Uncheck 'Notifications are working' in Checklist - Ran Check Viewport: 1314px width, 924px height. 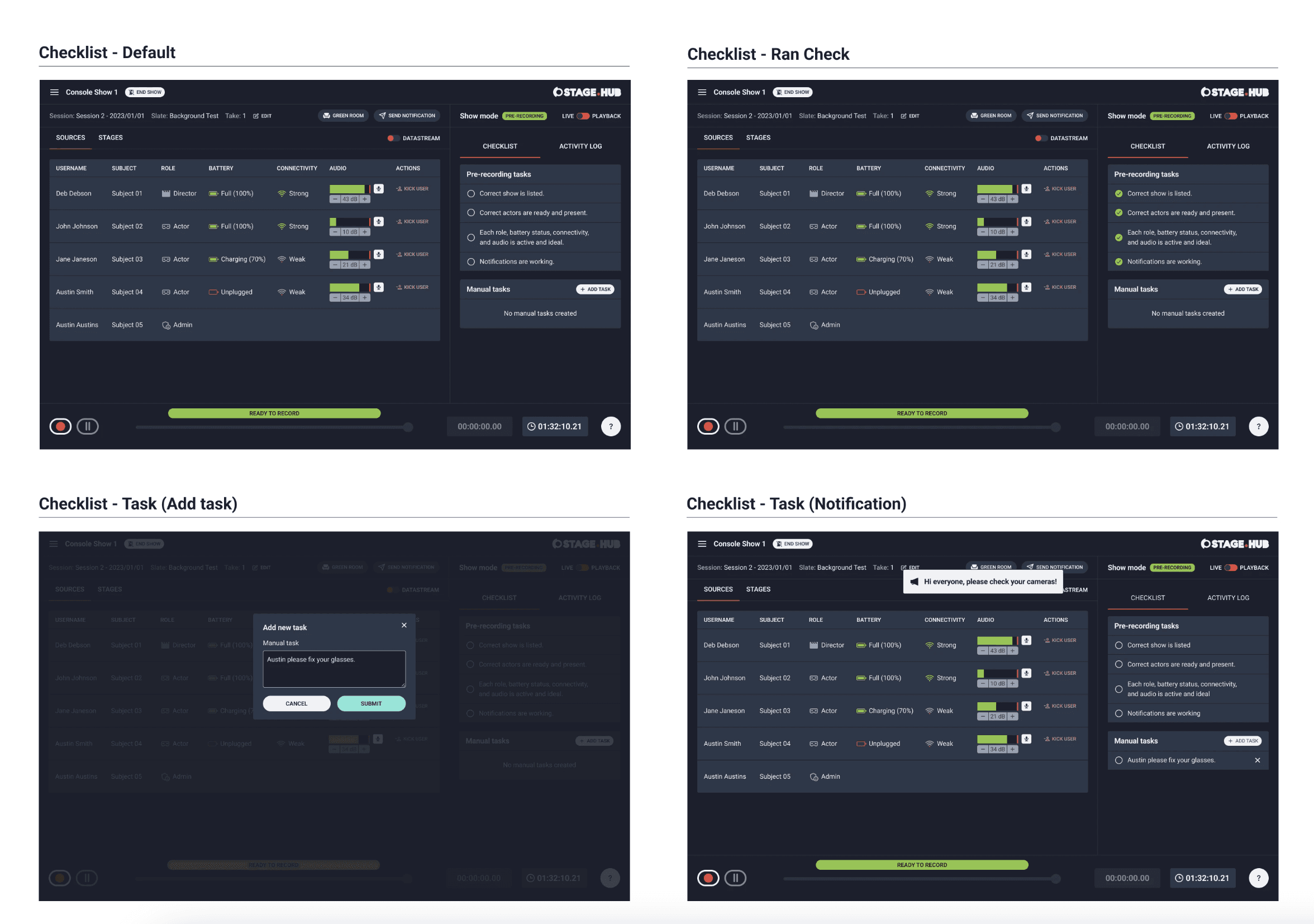tap(1119, 262)
